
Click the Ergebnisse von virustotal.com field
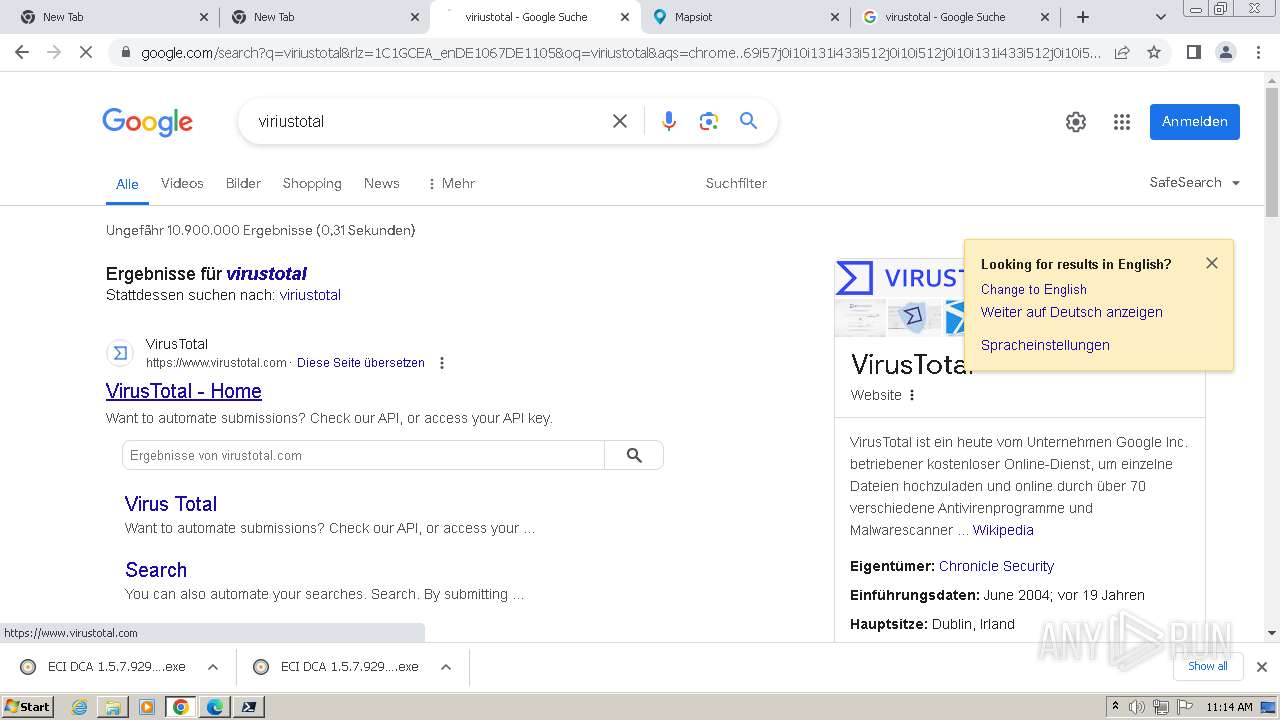coord(364,455)
